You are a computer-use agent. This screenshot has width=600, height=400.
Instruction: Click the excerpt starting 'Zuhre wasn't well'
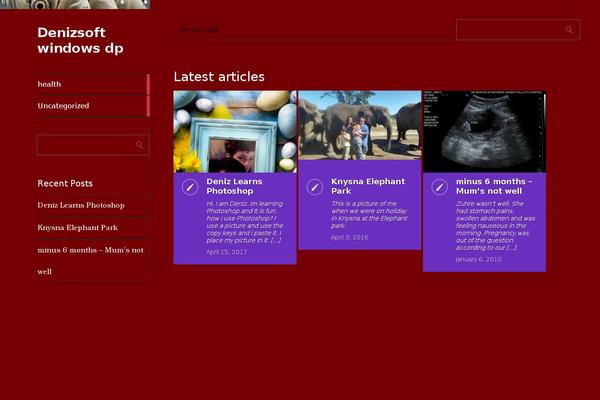click(495, 226)
